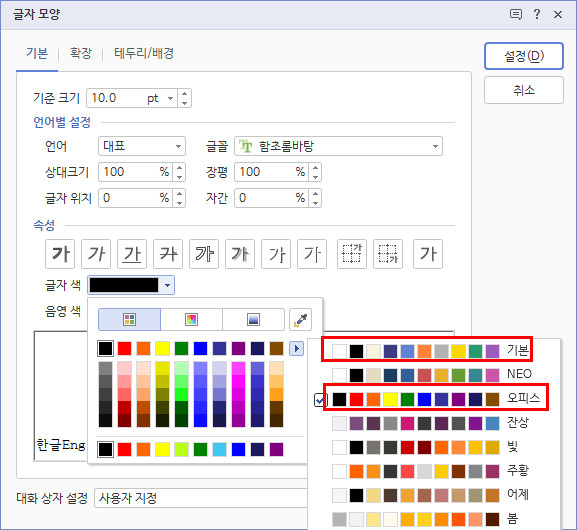Apply subscript attribute icon
The height and width of the screenshot is (530, 577).
[388, 254]
